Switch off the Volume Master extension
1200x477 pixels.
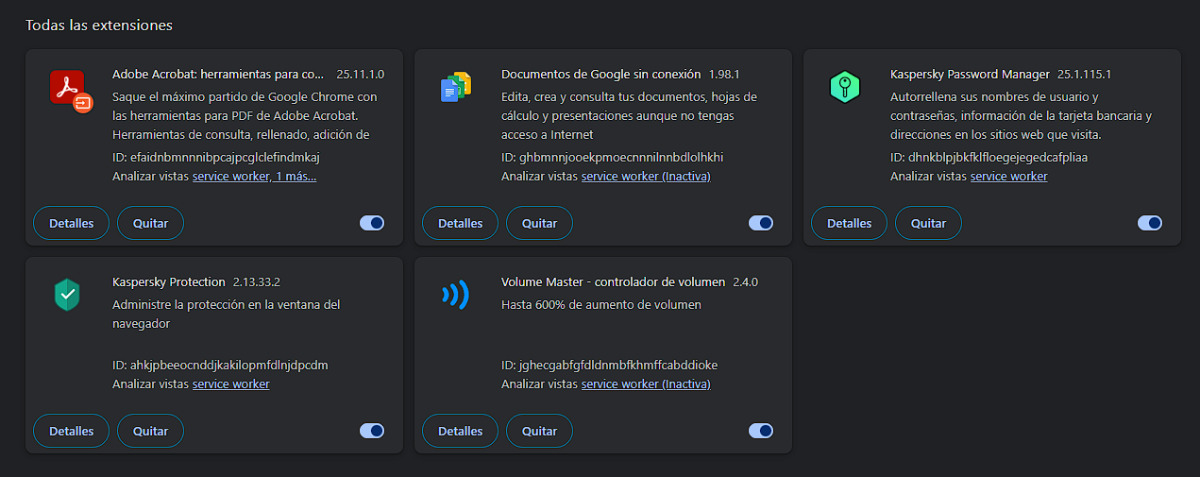(x=761, y=431)
